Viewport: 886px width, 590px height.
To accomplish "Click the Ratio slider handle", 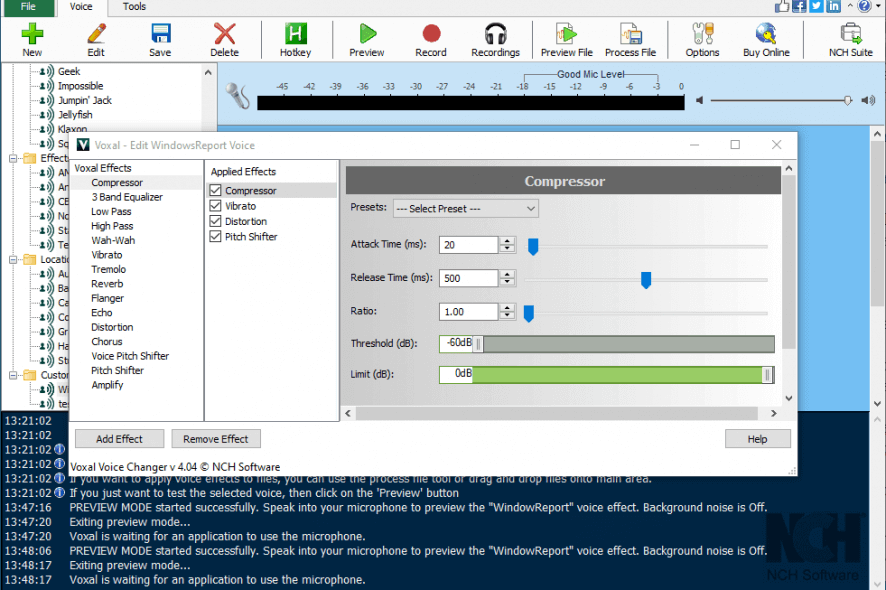I will pos(529,313).
